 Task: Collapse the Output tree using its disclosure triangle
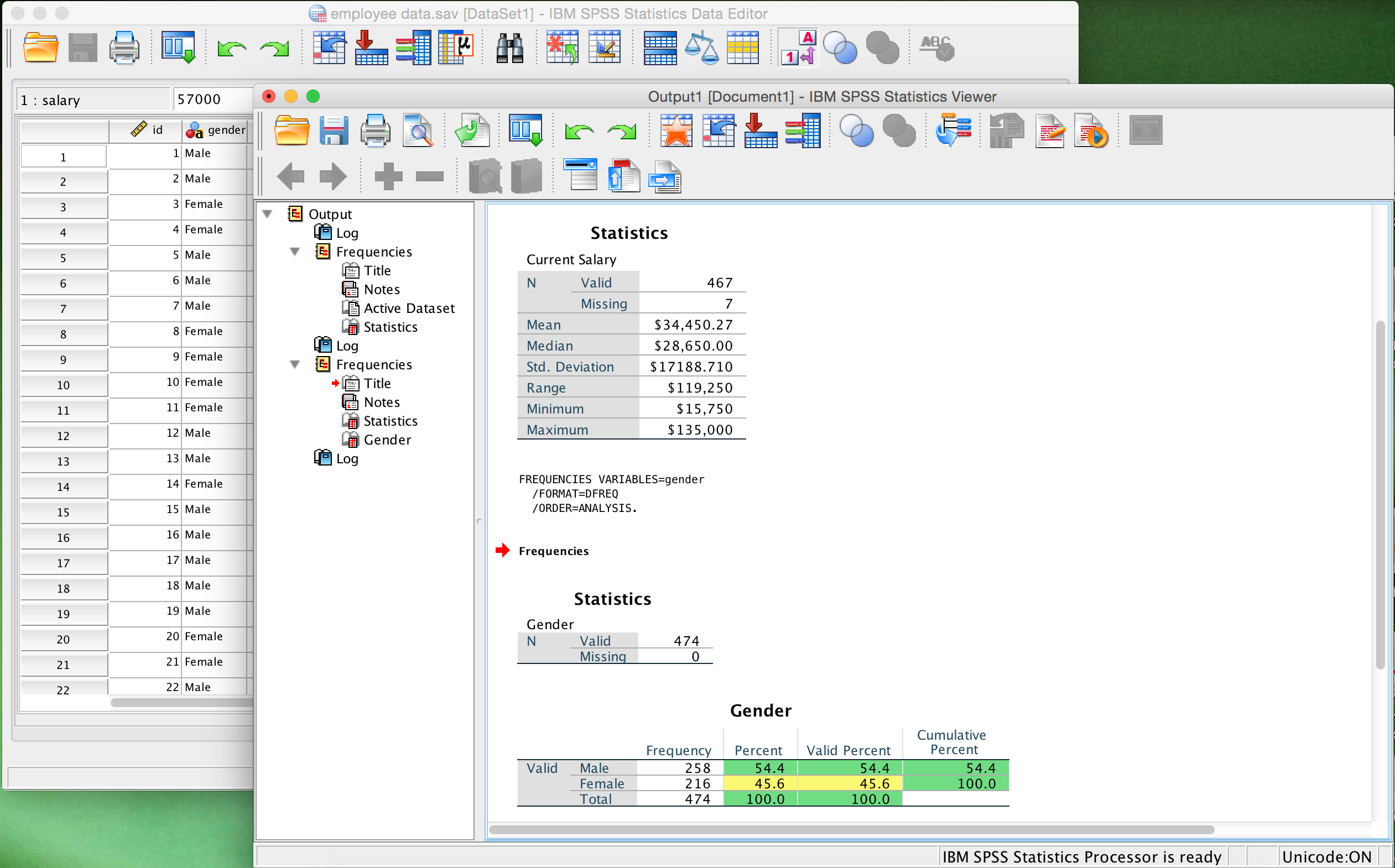click(x=268, y=213)
